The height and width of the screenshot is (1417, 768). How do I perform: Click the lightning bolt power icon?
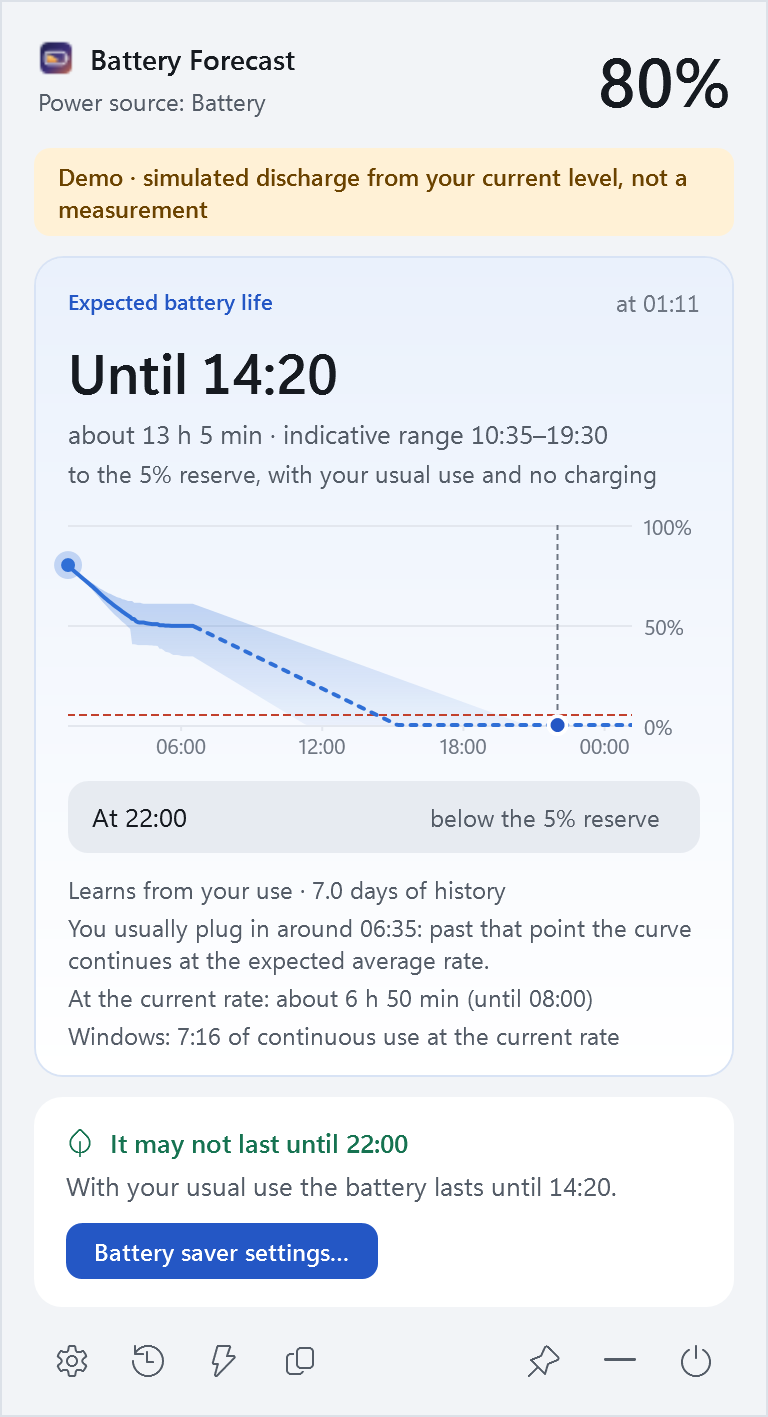(224, 1361)
